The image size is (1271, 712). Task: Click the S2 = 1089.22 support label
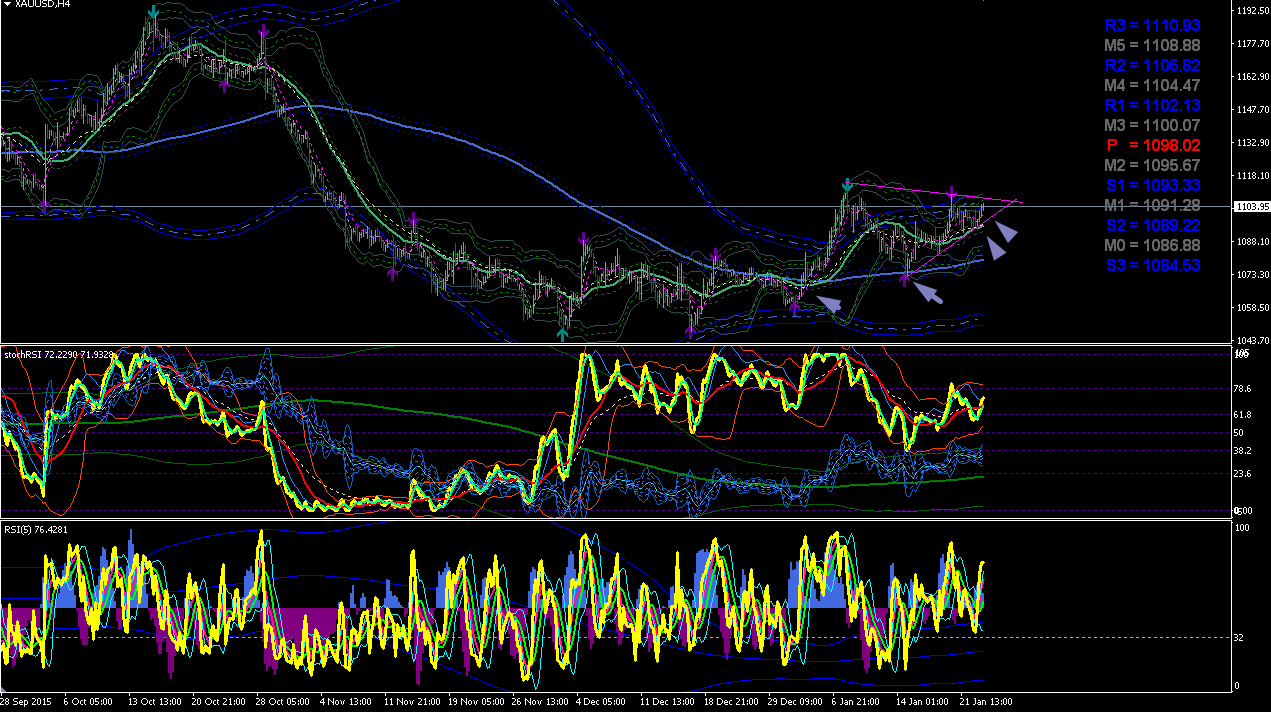[1152, 225]
